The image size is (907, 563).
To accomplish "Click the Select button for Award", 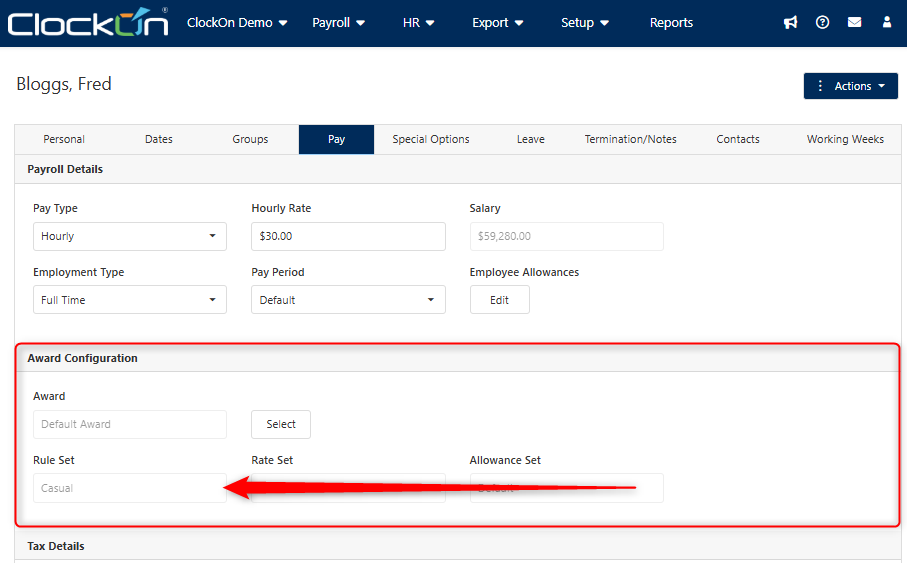I will (x=281, y=424).
